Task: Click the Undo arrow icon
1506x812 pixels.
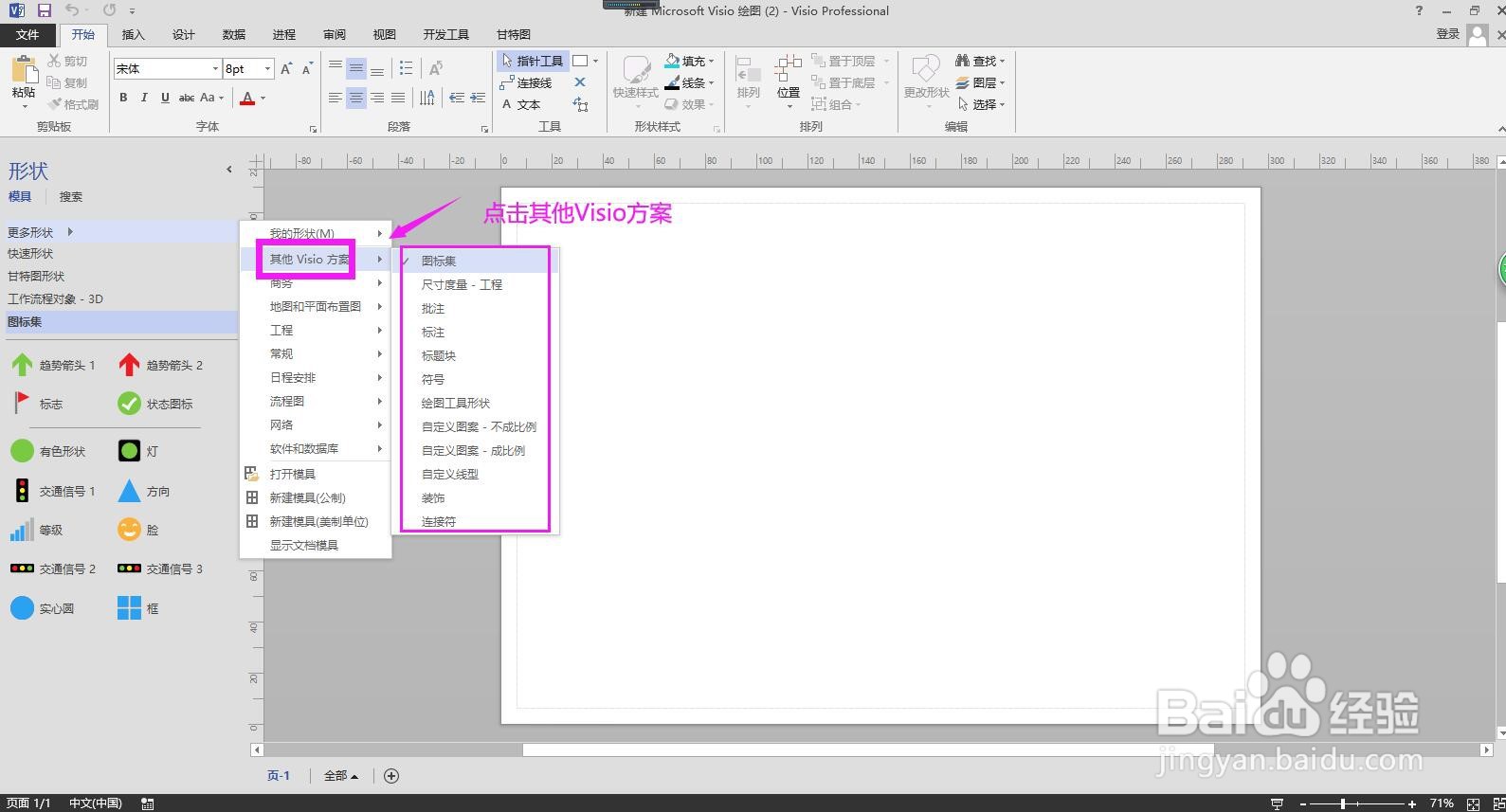Action: [x=73, y=10]
